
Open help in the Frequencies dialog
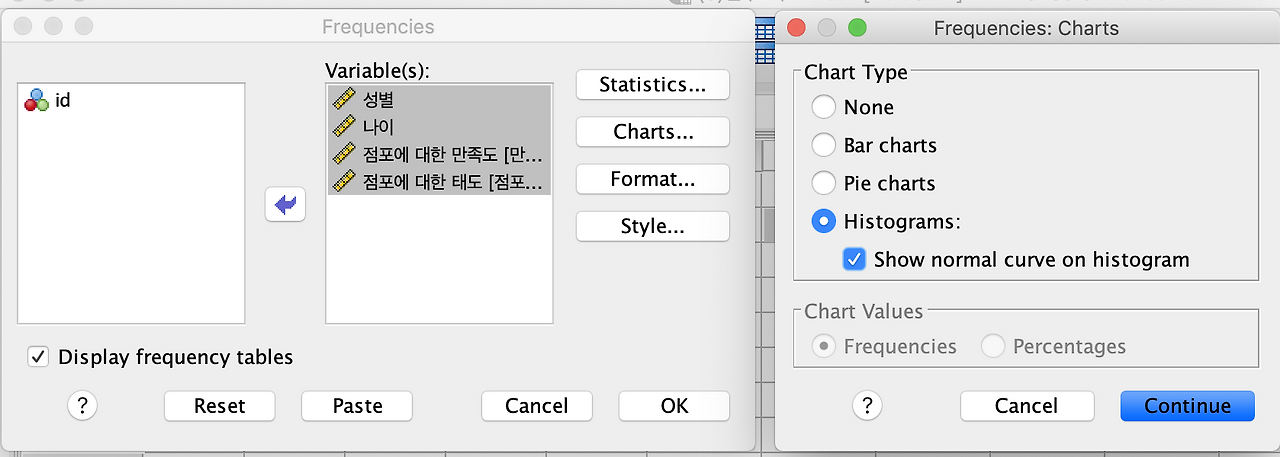pyautogui.click(x=82, y=406)
